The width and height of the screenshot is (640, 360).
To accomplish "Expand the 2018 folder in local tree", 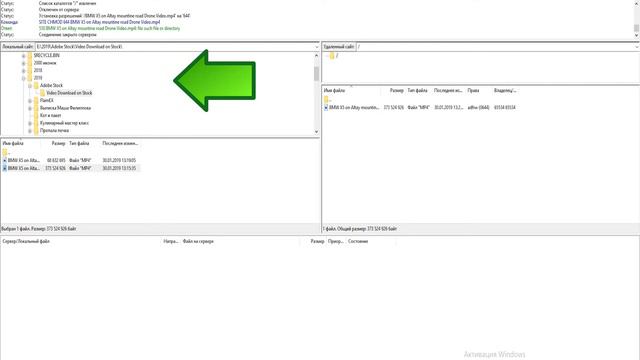I will pos(24,71).
